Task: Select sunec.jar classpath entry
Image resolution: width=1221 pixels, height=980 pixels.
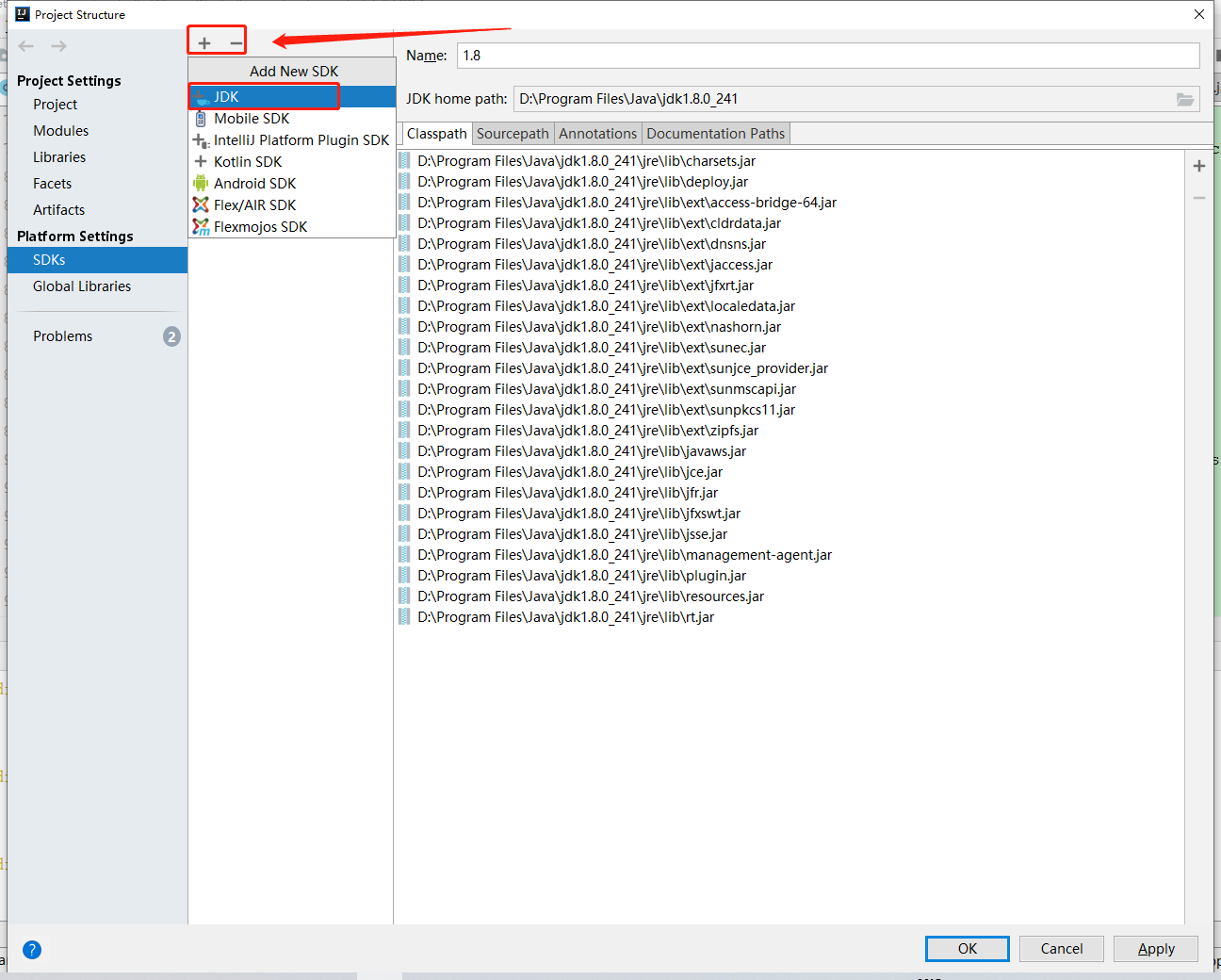Action: click(790, 348)
